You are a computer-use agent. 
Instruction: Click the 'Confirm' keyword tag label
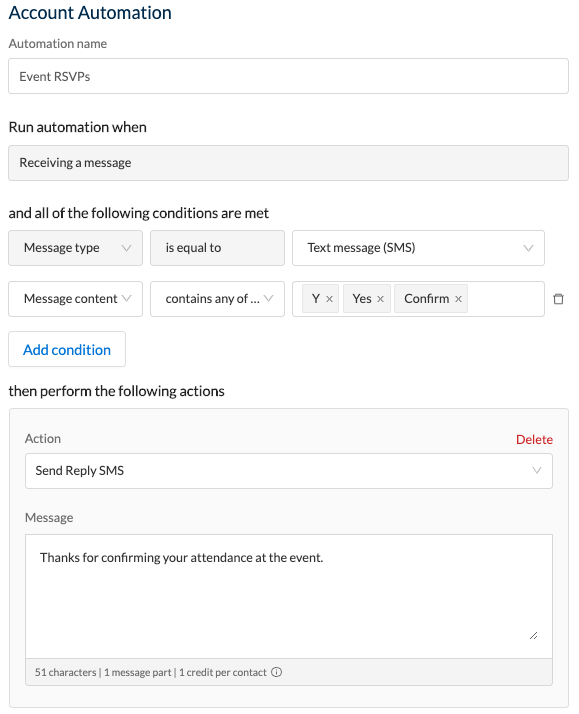[x=427, y=299]
